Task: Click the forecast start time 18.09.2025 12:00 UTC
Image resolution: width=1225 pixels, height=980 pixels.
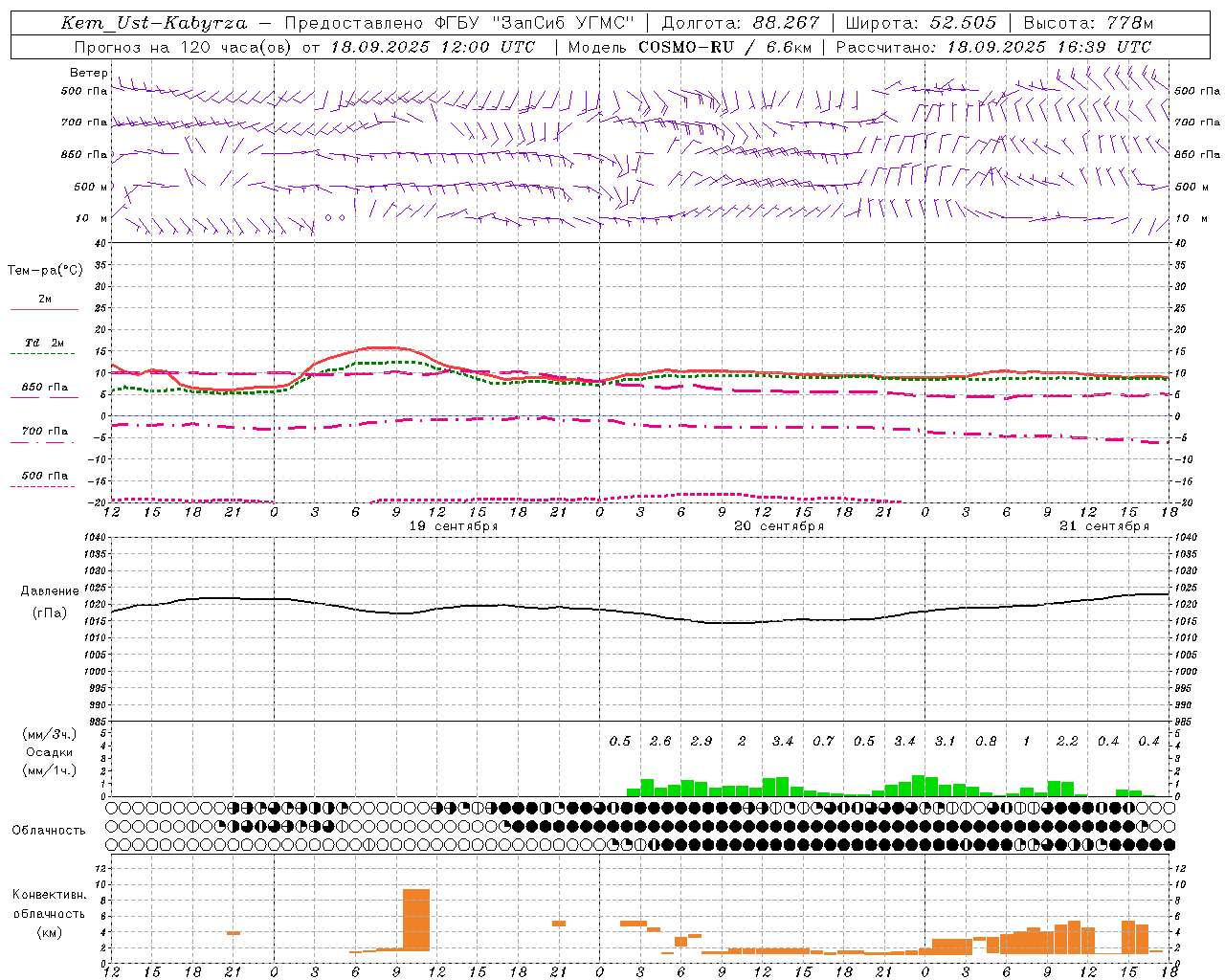Action: pyautogui.click(x=433, y=47)
